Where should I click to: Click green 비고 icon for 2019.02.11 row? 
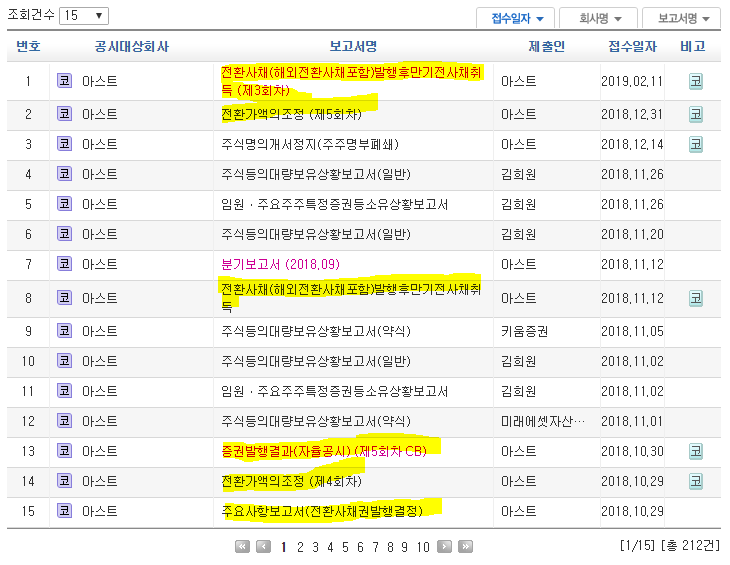pos(696,81)
